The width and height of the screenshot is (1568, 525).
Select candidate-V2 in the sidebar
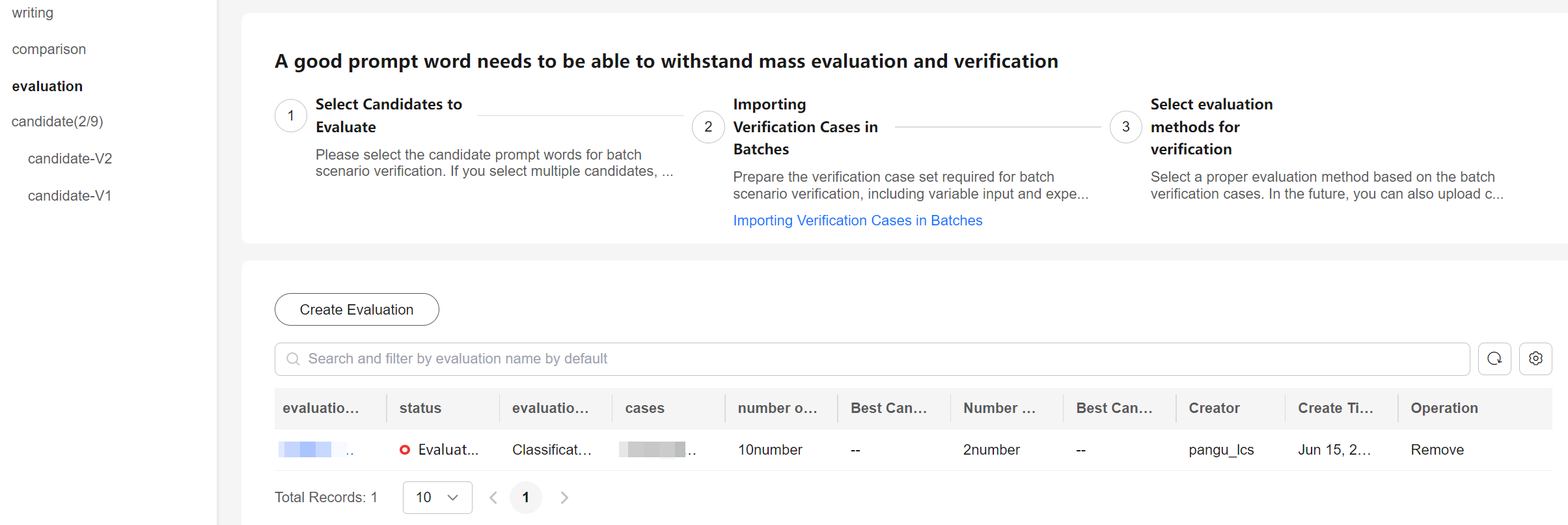click(x=70, y=159)
